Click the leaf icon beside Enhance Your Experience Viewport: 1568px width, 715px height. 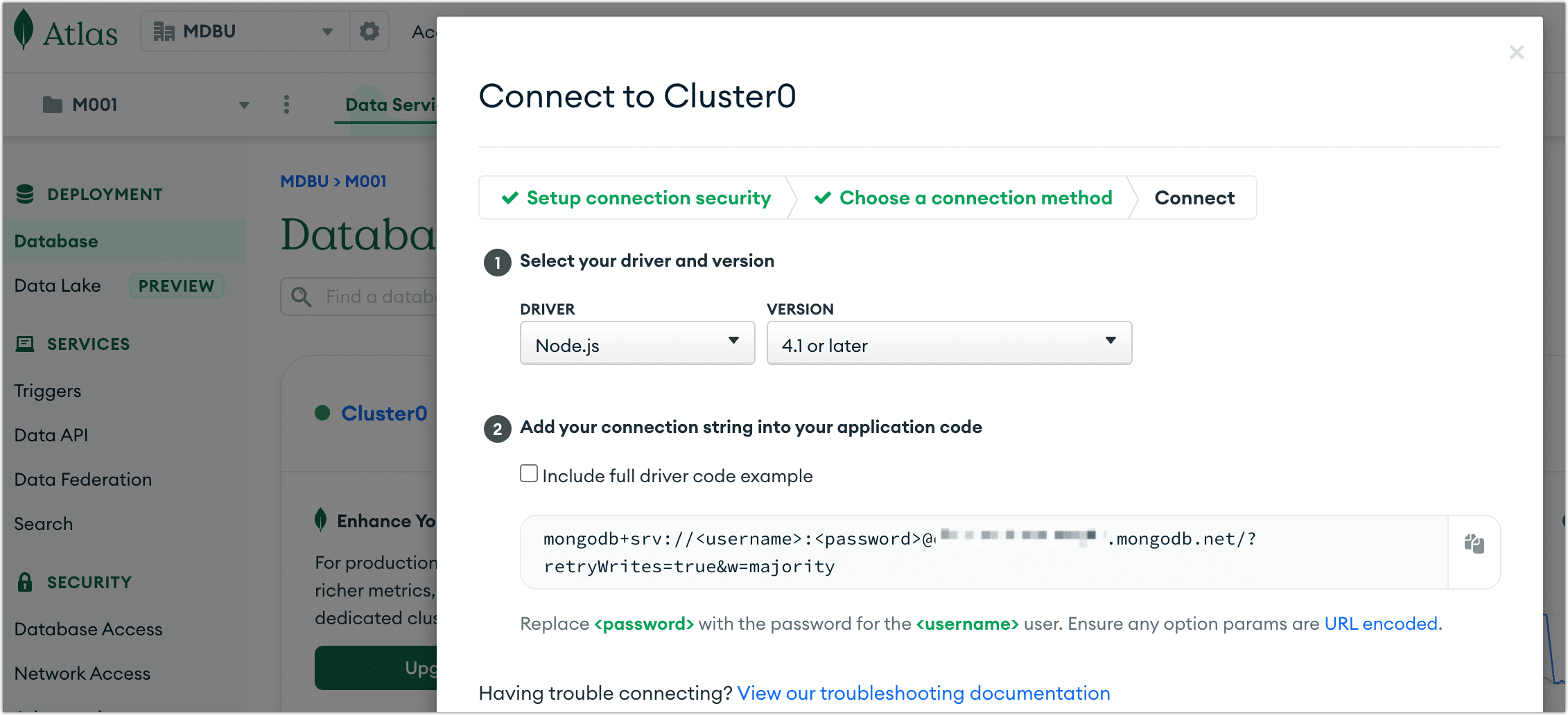[322, 519]
